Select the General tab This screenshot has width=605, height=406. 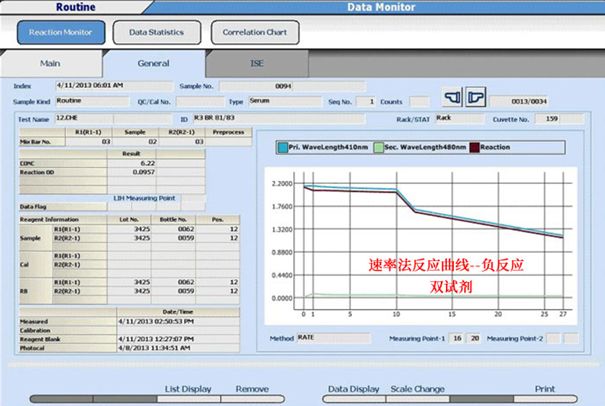tap(154, 64)
